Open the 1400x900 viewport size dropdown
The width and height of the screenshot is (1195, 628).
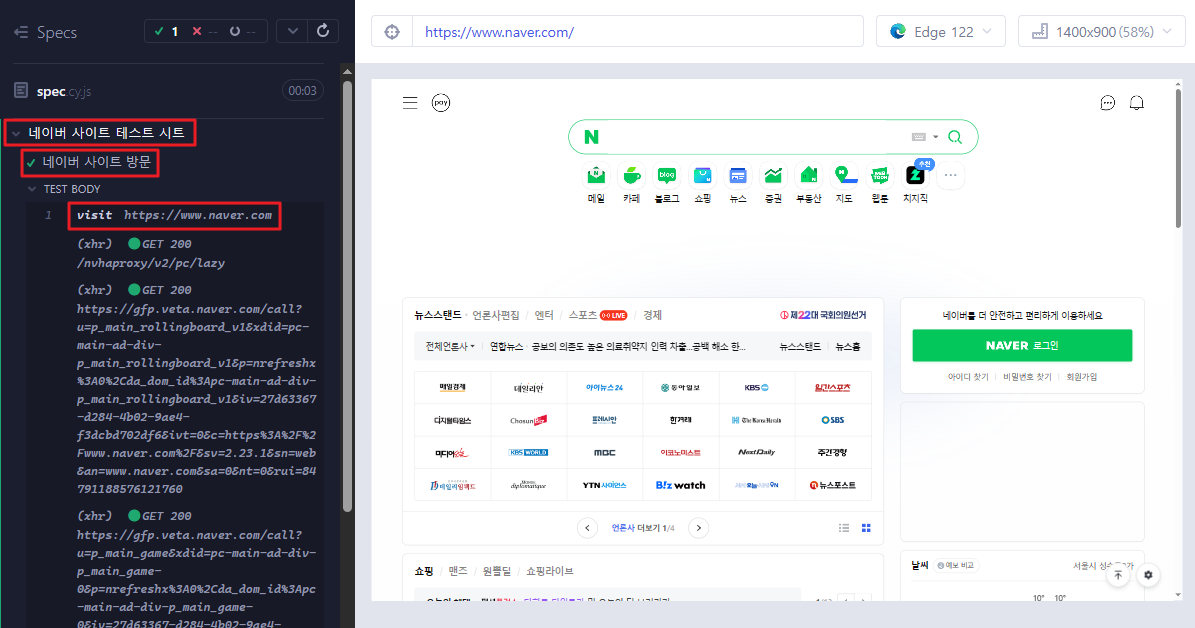[1102, 32]
